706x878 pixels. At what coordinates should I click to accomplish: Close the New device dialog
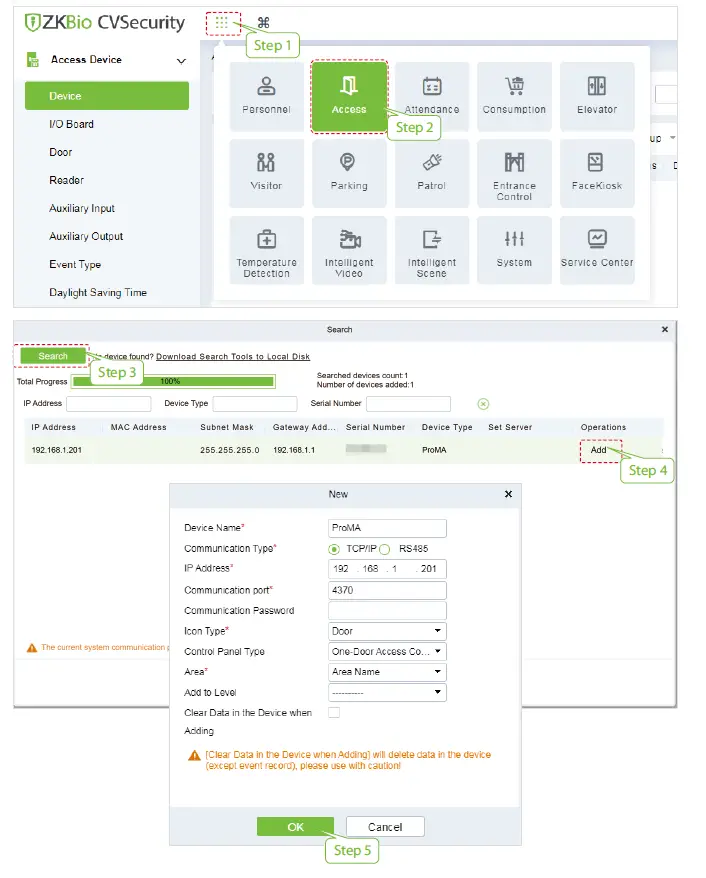[508, 494]
